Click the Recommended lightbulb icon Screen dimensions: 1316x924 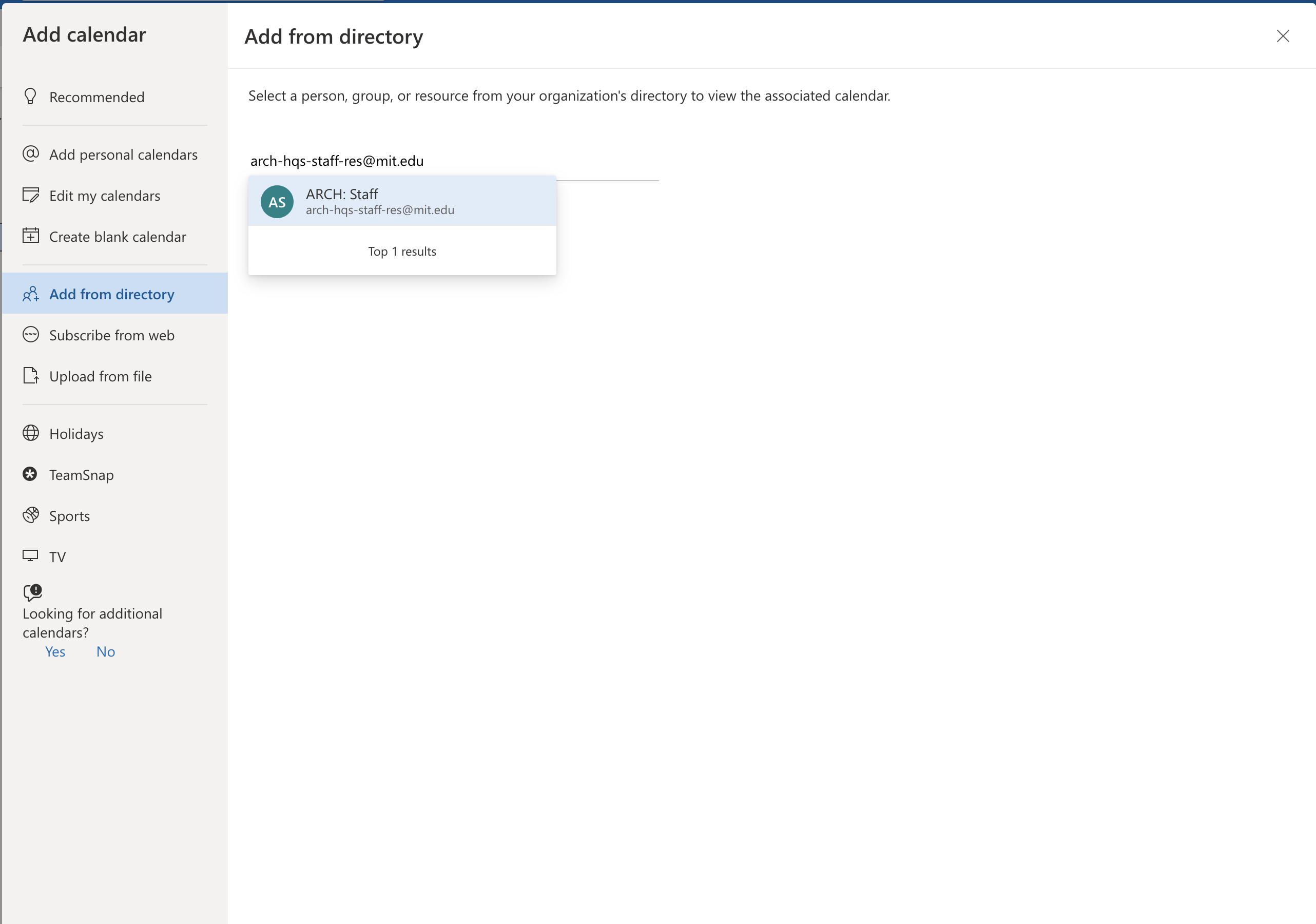pyautogui.click(x=30, y=97)
